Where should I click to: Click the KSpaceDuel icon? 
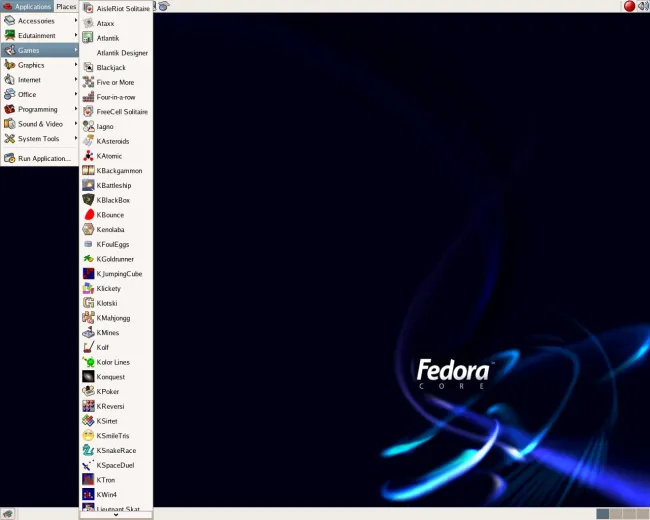[x=88, y=465]
